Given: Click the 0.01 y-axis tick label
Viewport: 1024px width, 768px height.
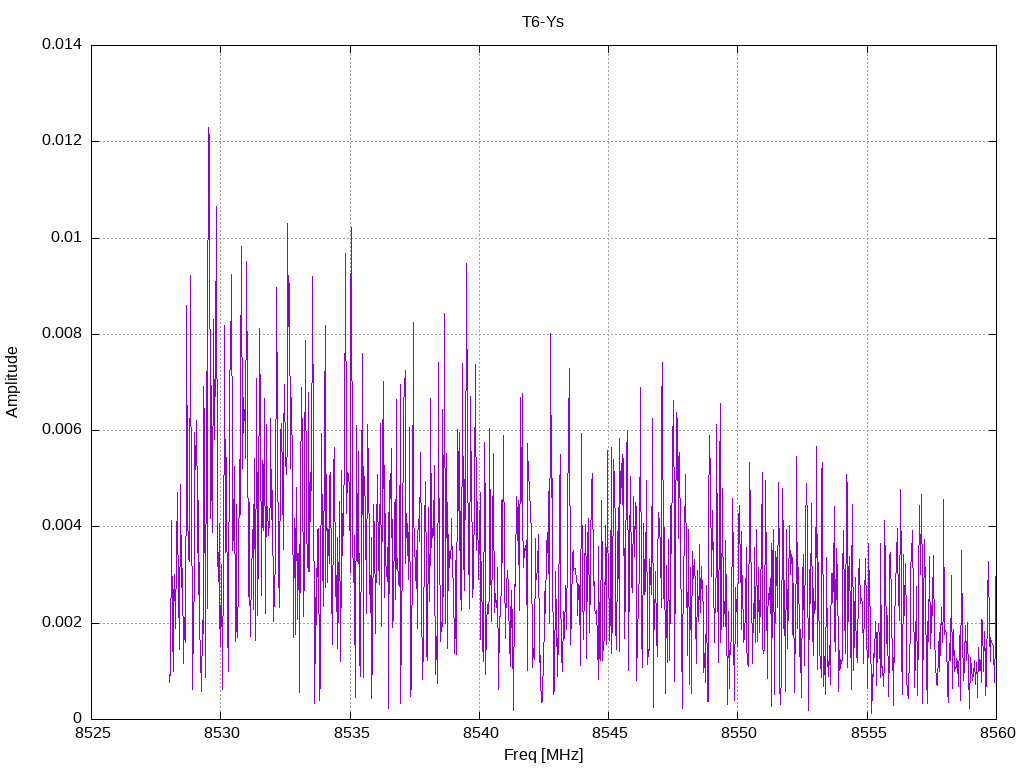Looking at the screenshot, I should coord(67,237).
